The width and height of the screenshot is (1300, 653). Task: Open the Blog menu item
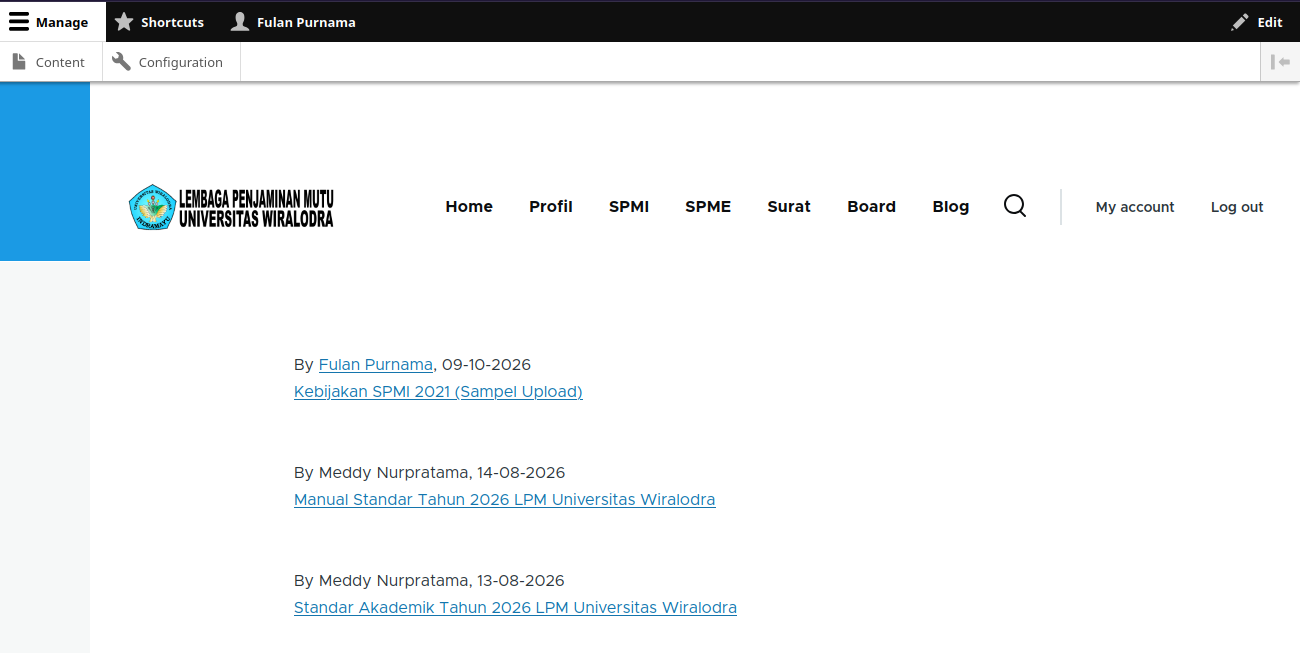pyautogui.click(x=951, y=207)
